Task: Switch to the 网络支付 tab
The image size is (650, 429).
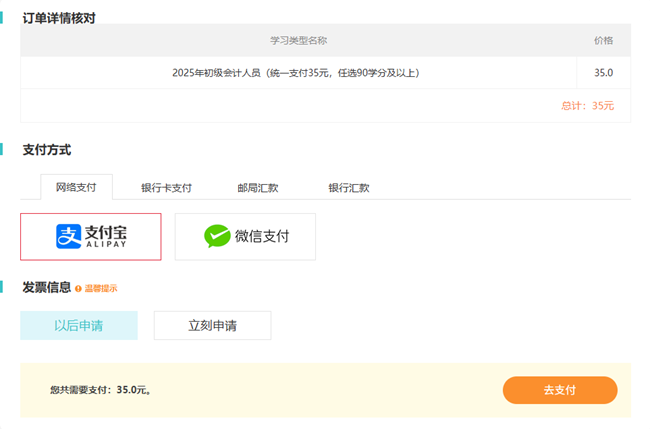Action: [76, 187]
